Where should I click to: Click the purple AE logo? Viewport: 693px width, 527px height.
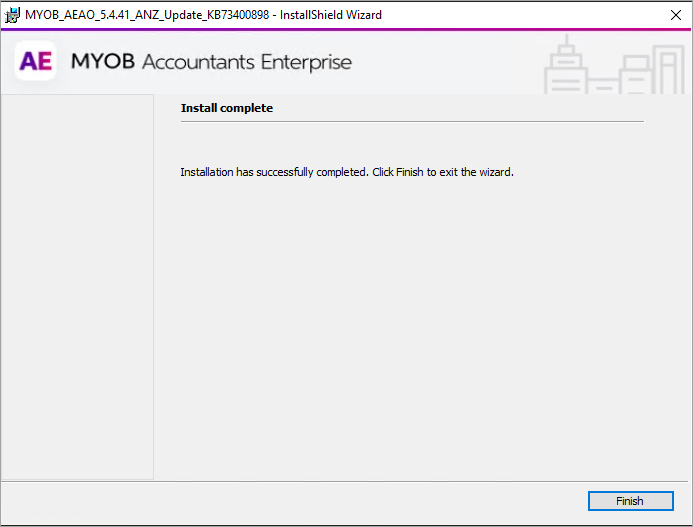pos(36,62)
